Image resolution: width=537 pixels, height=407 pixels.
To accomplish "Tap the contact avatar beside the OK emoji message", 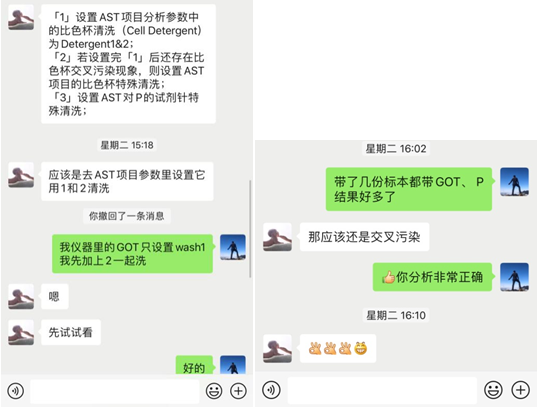I will click(x=278, y=349).
